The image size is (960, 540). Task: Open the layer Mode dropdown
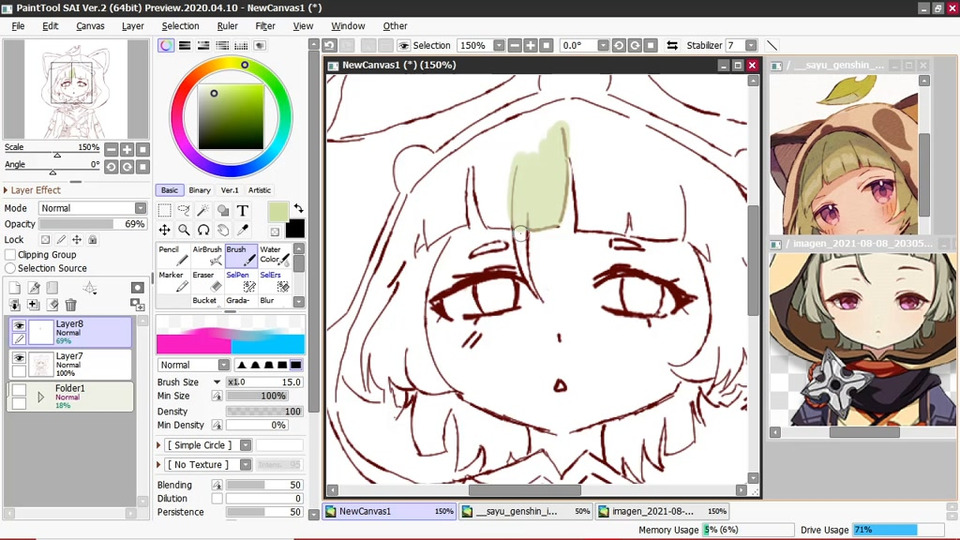pos(140,208)
